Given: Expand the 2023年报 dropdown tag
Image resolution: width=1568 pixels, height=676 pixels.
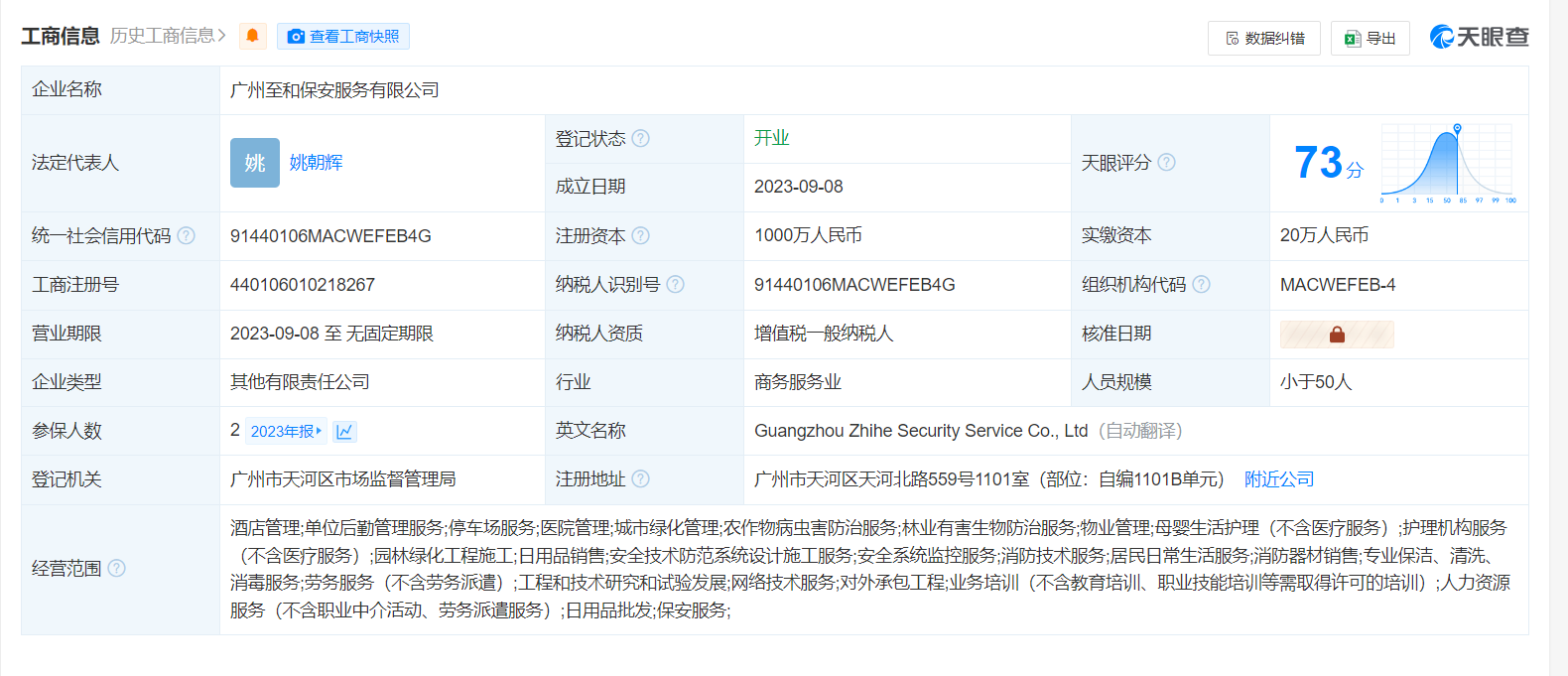Looking at the screenshot, I should coord(286,431).
